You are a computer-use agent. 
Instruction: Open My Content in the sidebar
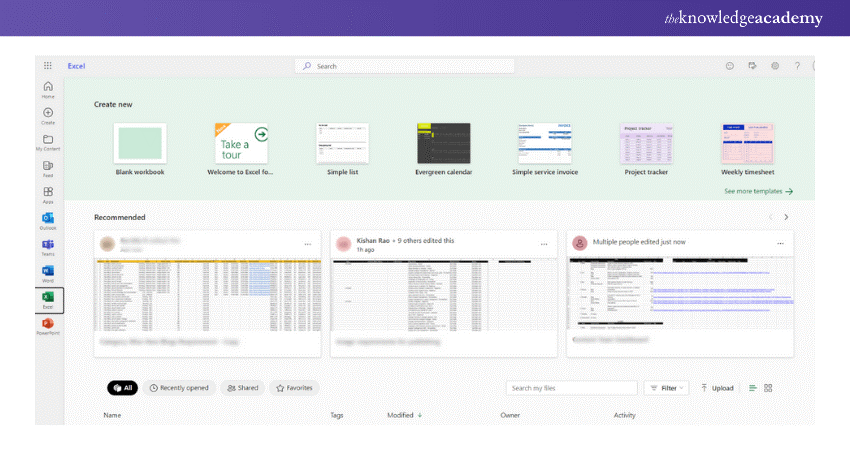pyautogui.click(x=48, y=142)
